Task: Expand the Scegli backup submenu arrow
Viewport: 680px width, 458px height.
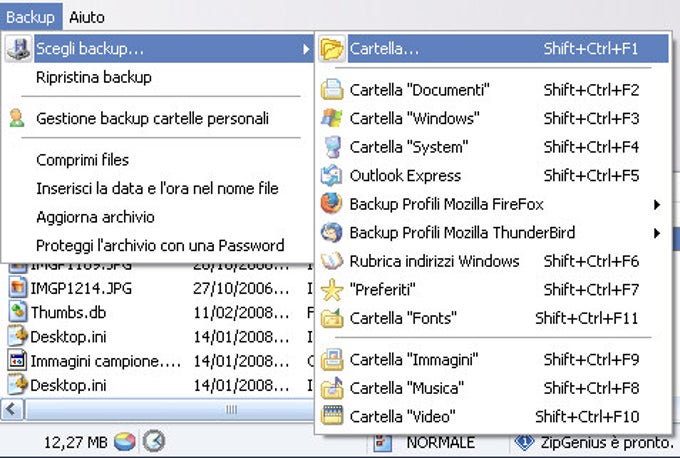Action: click(x=306, y=49)
